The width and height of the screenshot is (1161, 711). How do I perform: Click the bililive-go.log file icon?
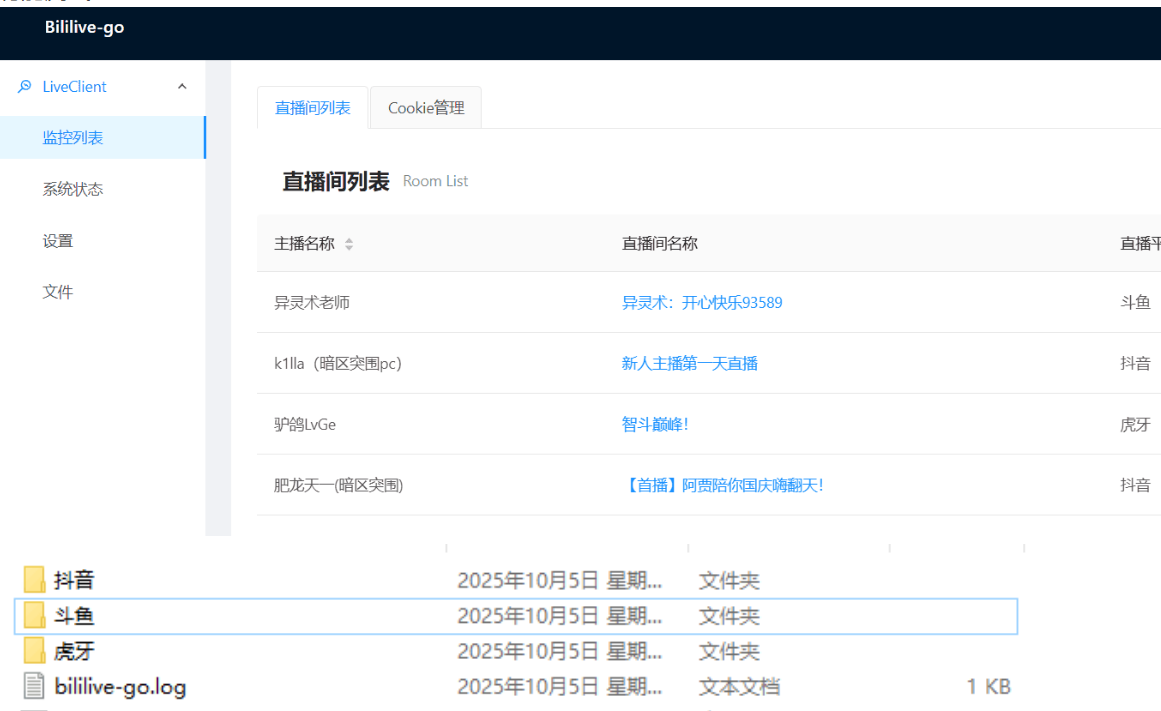point(35,687)
